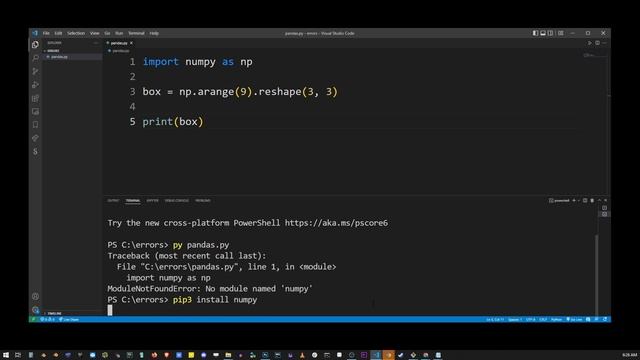Change end of line sequence CRLF
This screenshot has width=640, height=360.
543,320
